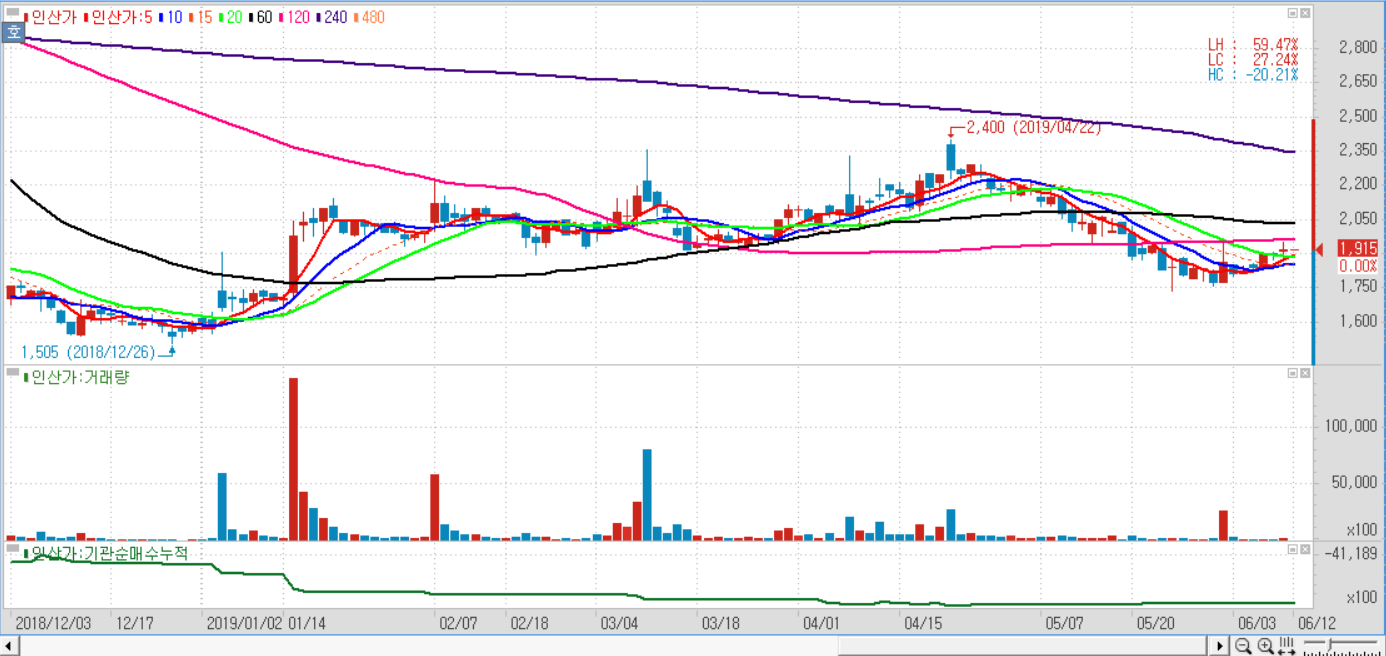This screenshot has height=656, width=1386.
Task: Click the 06/03 date axis label
Action: click(1255, 622)
